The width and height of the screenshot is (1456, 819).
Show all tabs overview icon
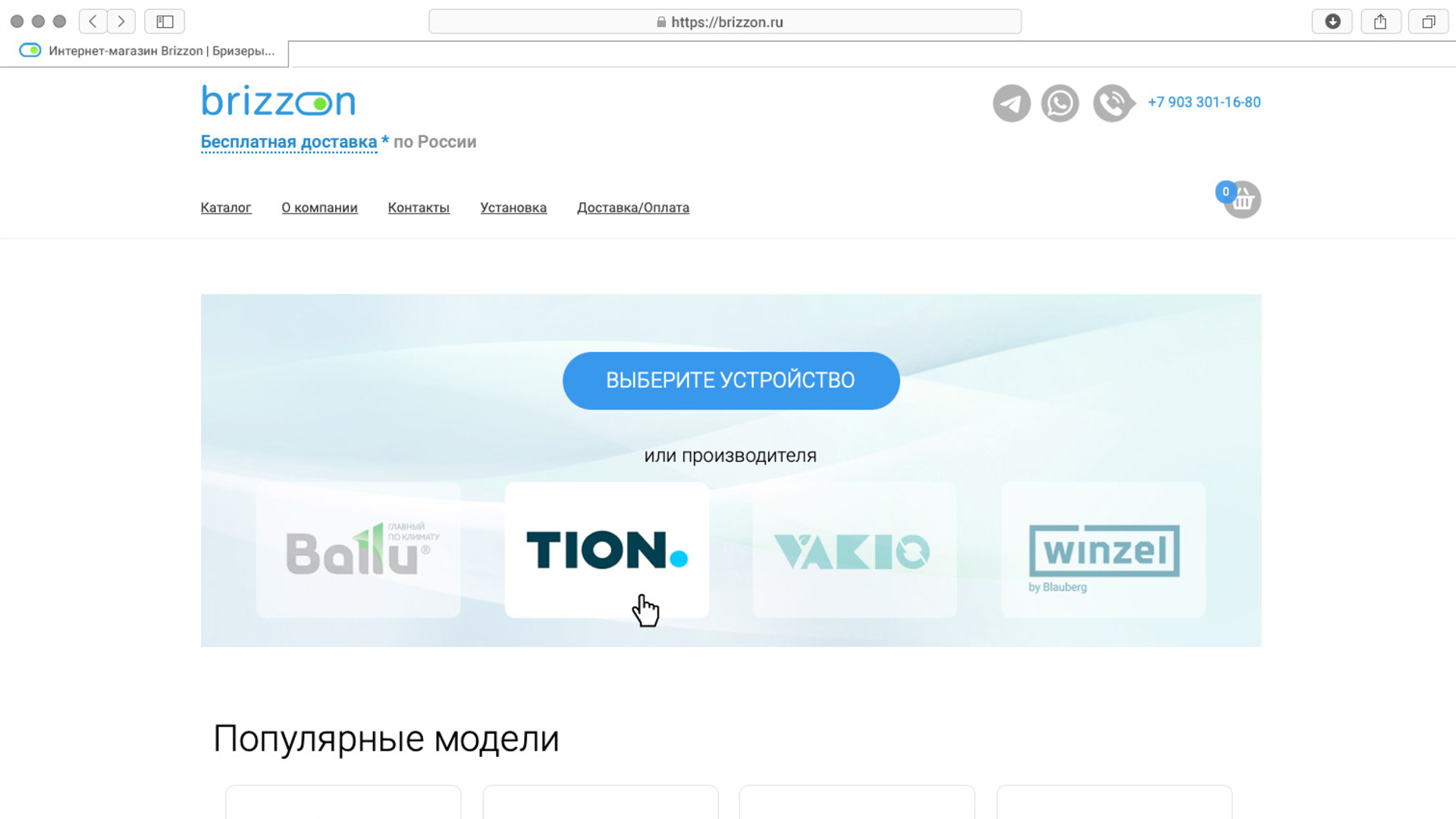1429,22
